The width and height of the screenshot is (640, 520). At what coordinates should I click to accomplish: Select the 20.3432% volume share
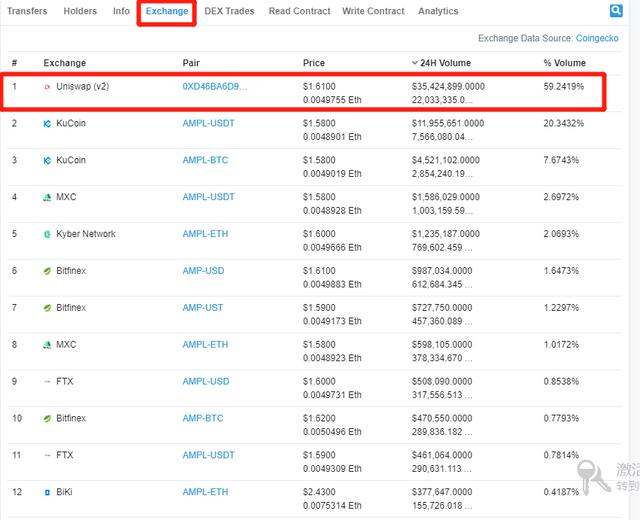point(564,123)
